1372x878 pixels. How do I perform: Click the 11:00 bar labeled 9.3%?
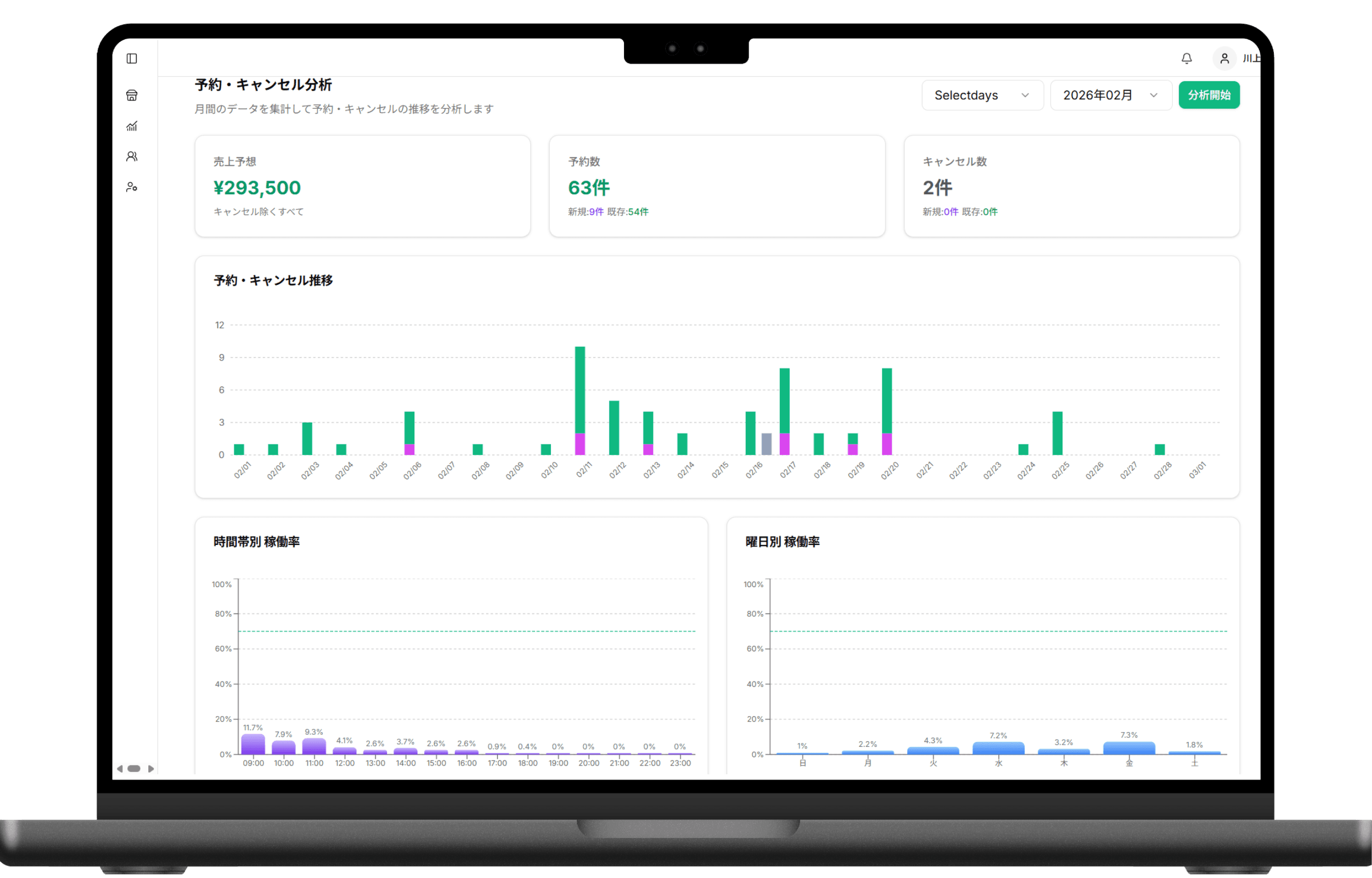(x=314, y=746)
